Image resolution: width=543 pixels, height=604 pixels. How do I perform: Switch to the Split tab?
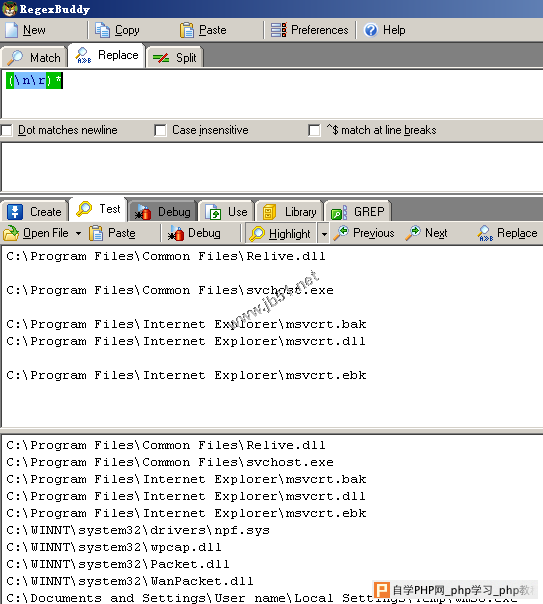(x=174, y=58)
